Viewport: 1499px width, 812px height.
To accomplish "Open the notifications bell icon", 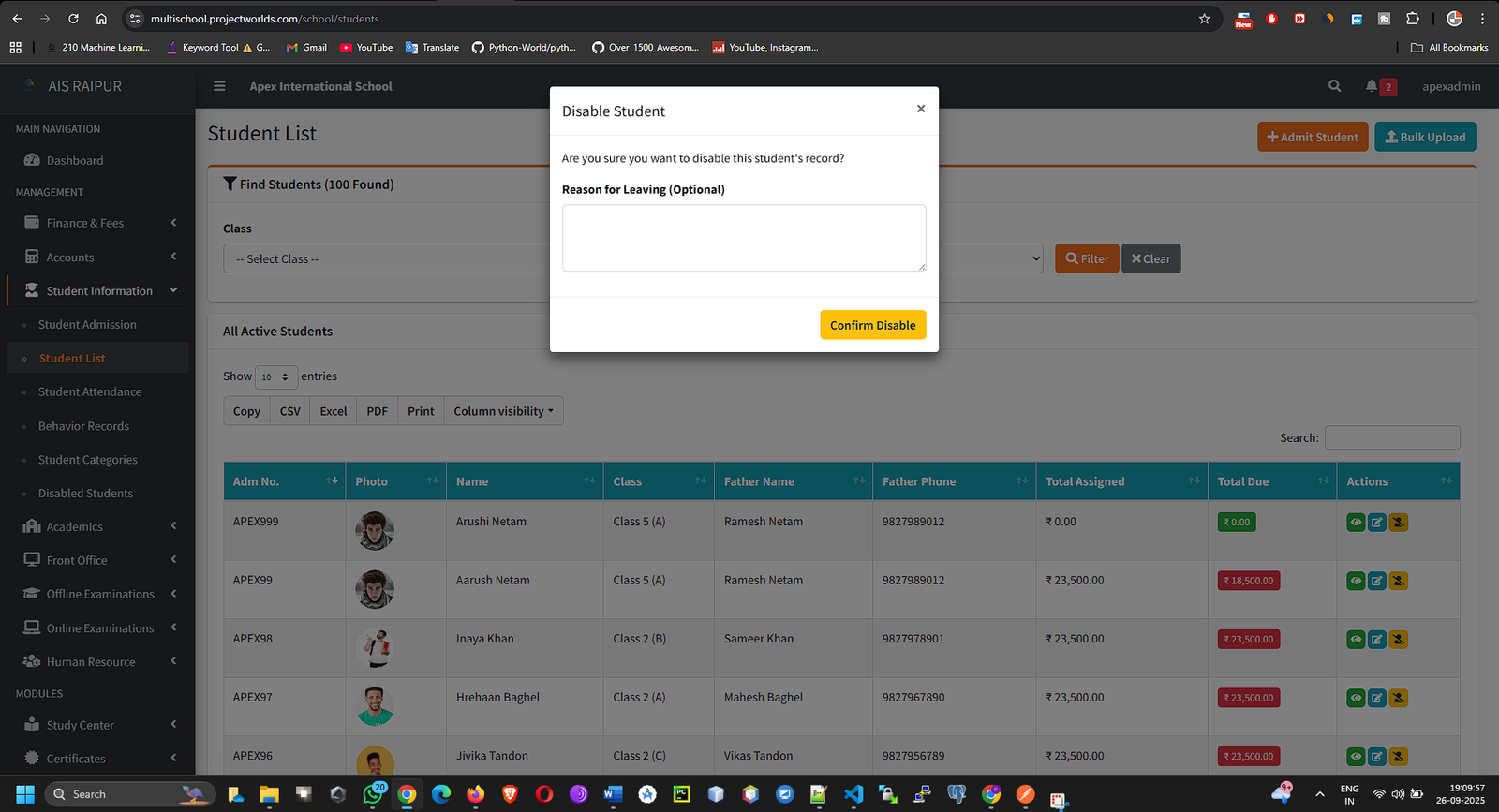I will (x=1372, y=86).
